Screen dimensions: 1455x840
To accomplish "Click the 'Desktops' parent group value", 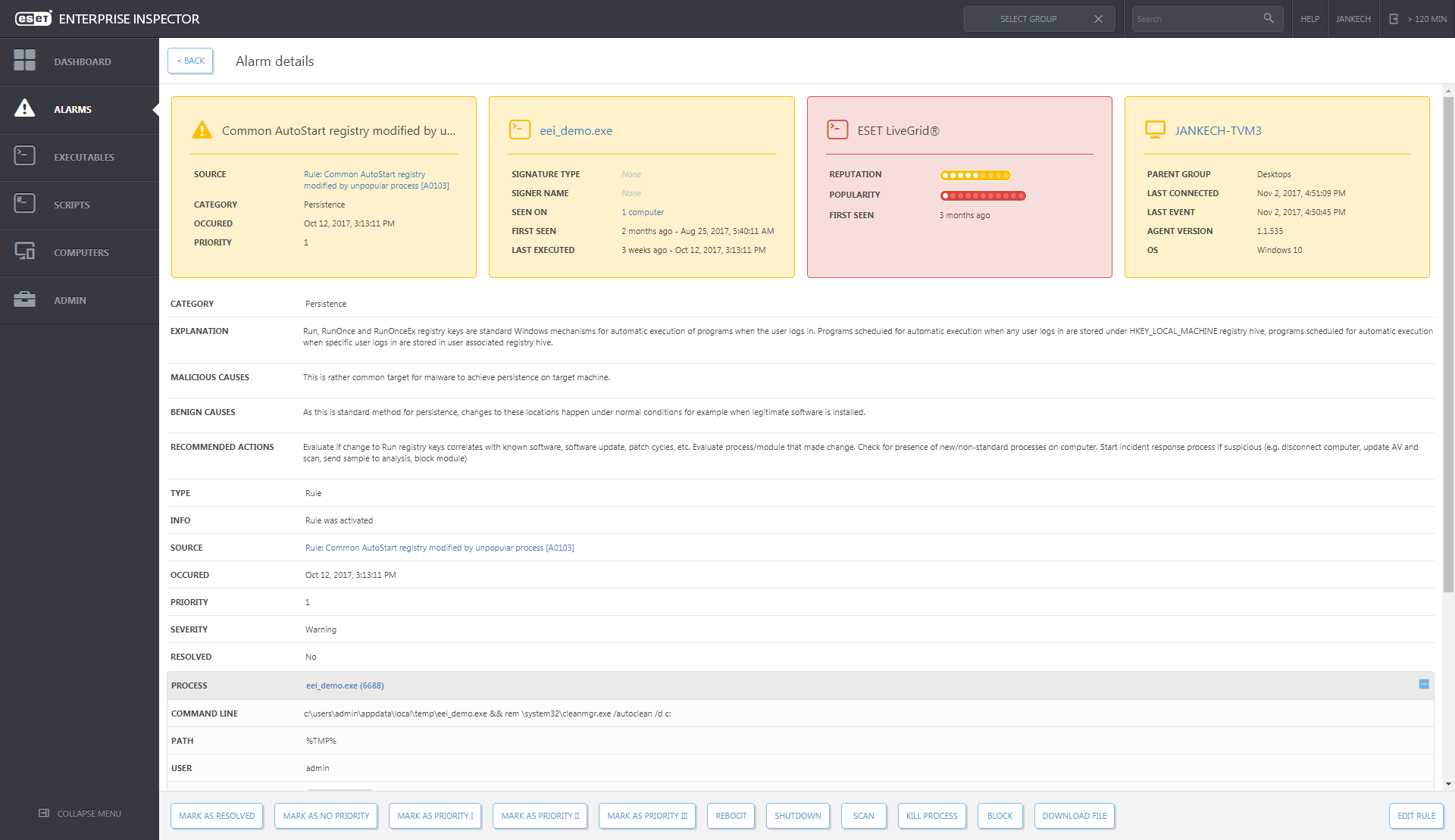I will click(x=1274, y=174).
